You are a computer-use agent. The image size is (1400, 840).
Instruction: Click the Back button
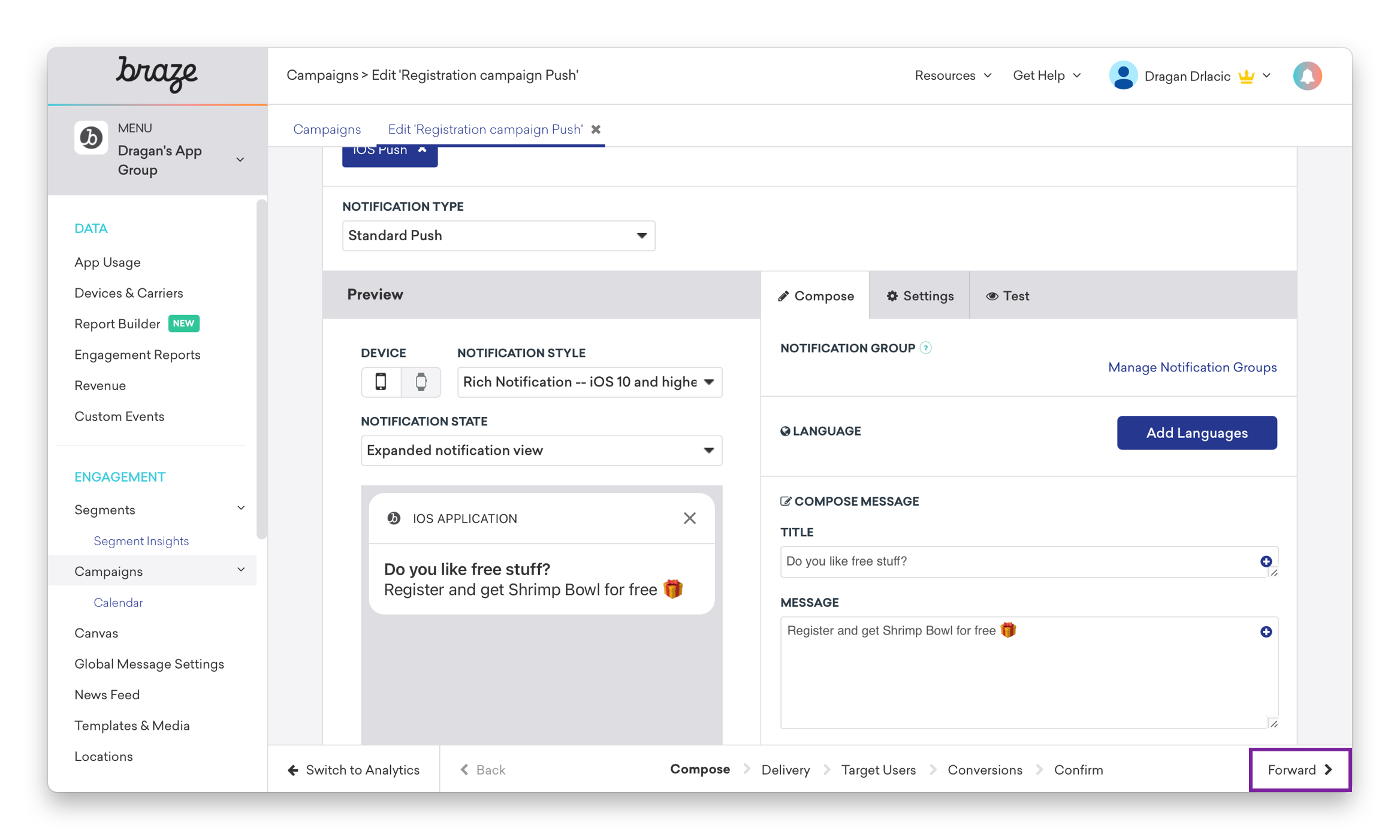[x=482, y=770]
